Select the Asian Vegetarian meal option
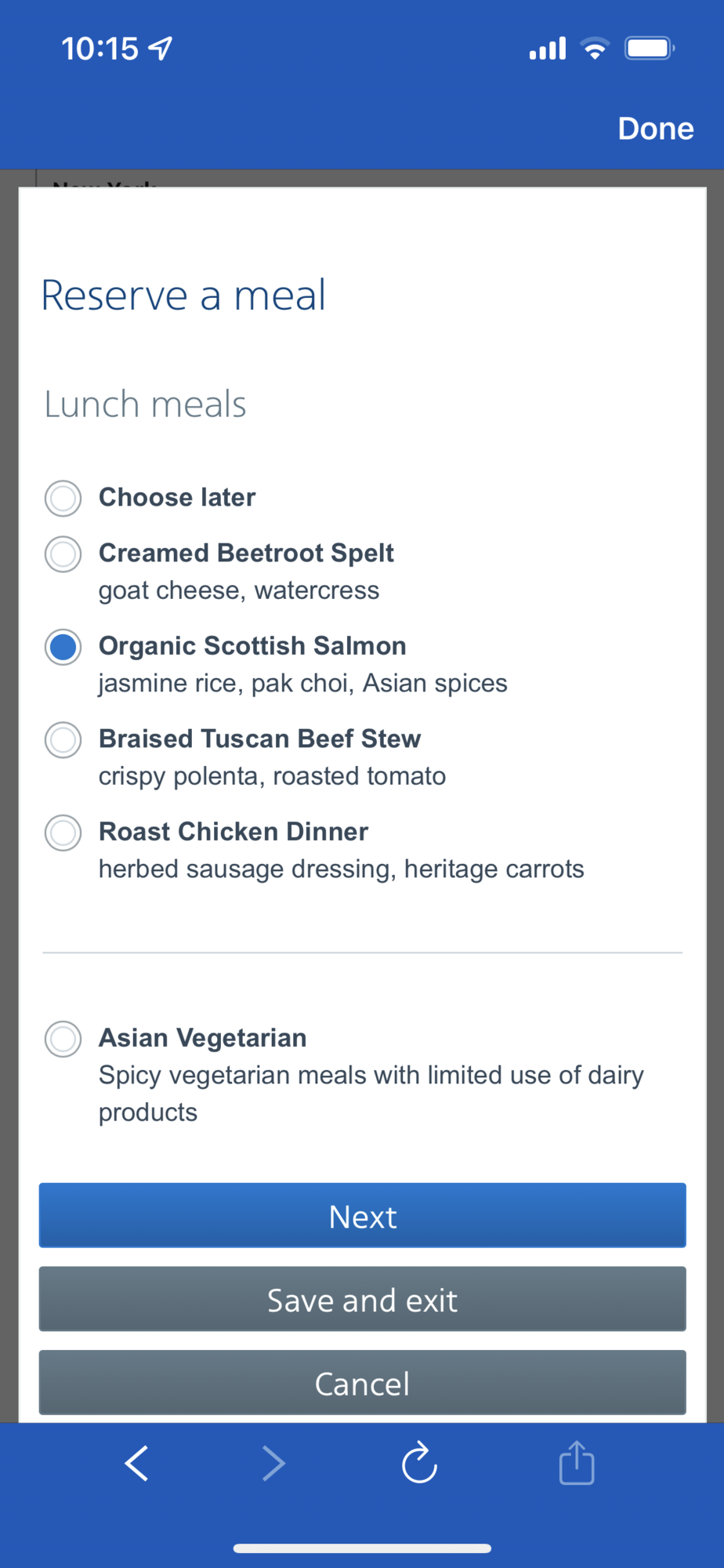 [63, 1039]
